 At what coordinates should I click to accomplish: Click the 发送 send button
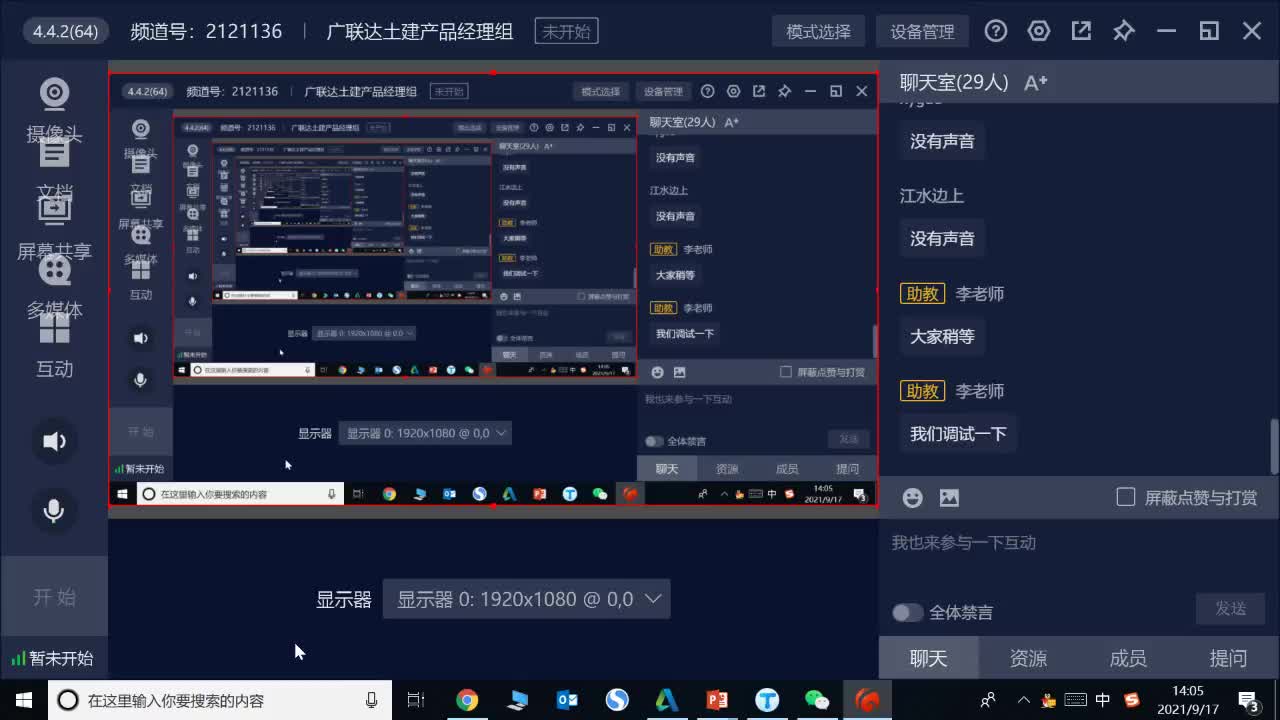(x=1231, y=608)
